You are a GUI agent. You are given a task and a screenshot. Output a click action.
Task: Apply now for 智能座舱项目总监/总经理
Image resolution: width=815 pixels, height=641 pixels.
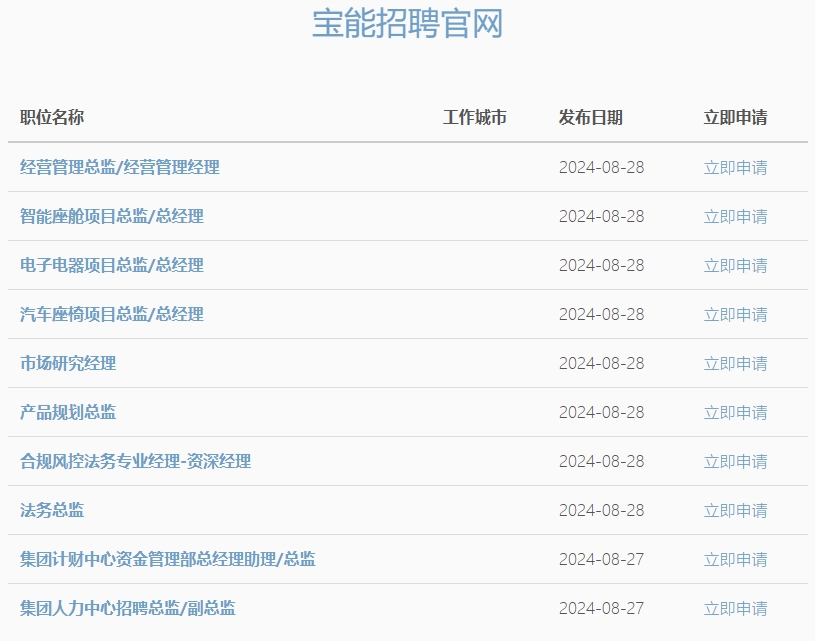click(x=735, y=216)
